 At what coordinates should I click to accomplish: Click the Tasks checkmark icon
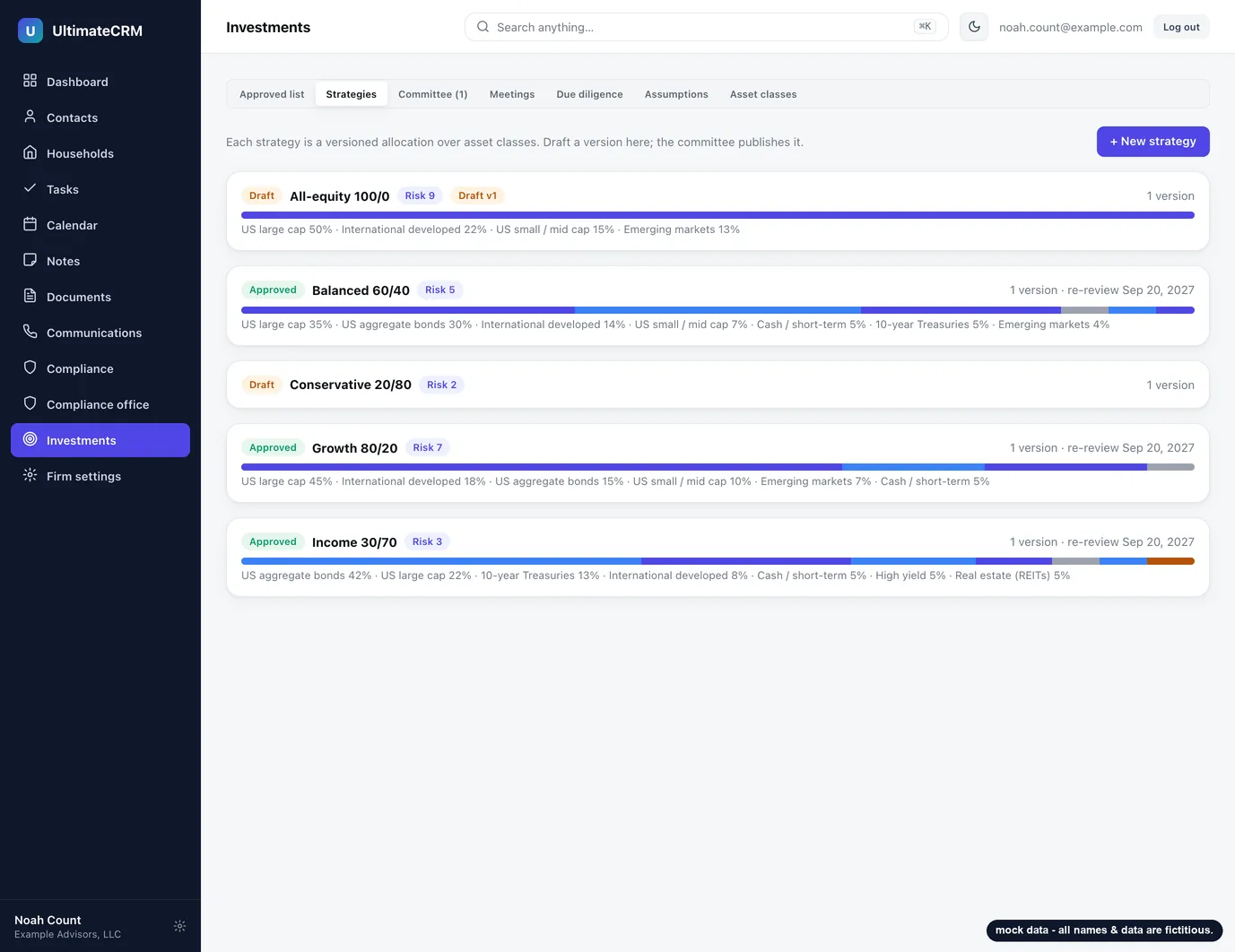click(30, 188)
